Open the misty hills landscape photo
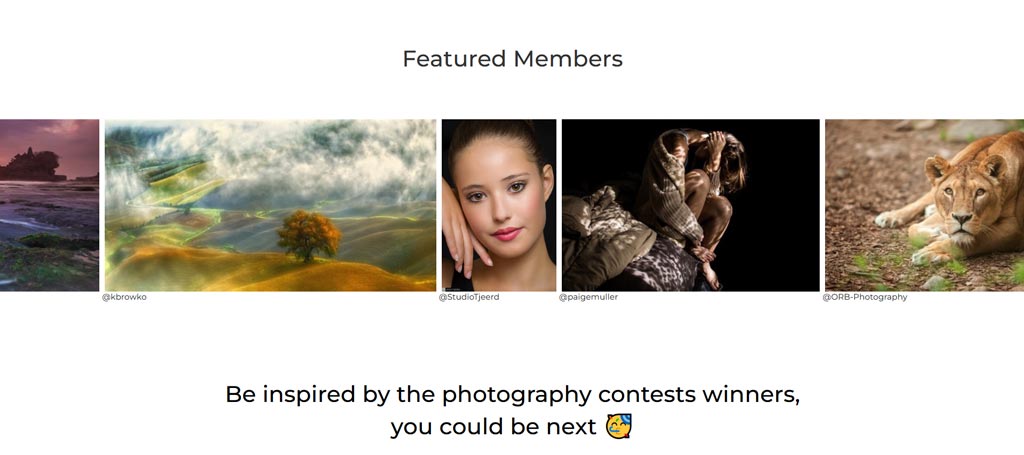The height and width of the screenshot is (455, 1024). pos(270,205)
